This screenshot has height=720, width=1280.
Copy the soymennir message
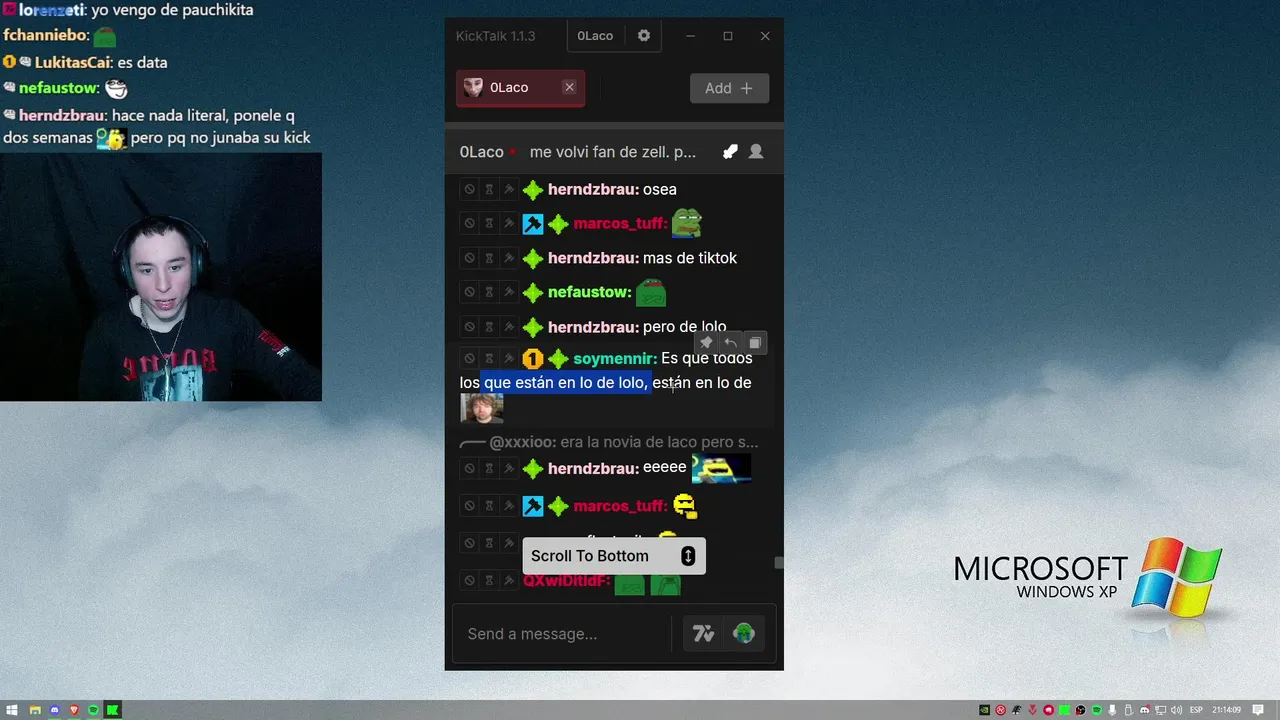[x=755, y=343]
